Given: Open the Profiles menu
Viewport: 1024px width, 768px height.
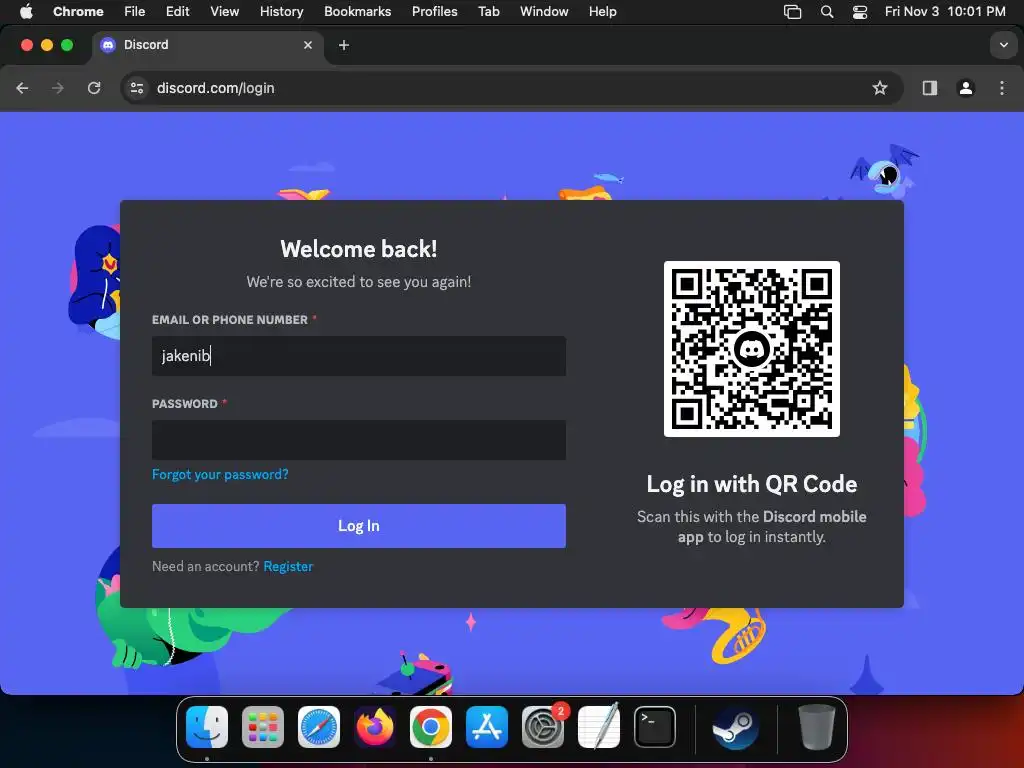Looking at the screenshot, I should [434, 12].
